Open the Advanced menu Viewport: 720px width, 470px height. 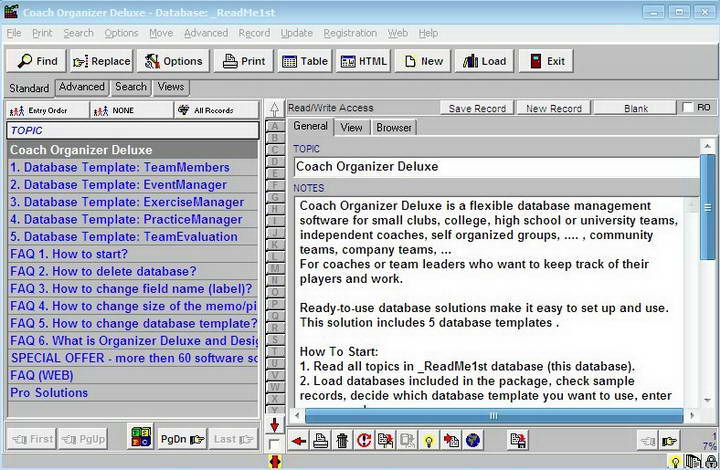206,33
